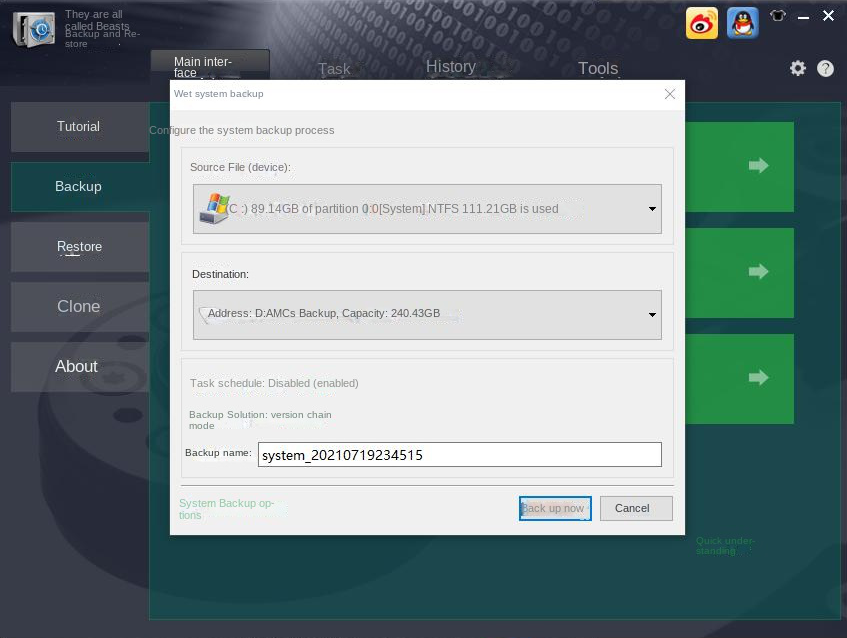
Task: Expand the Destination address dropdown
Action: pyautogui.click(x=651, y=314)
